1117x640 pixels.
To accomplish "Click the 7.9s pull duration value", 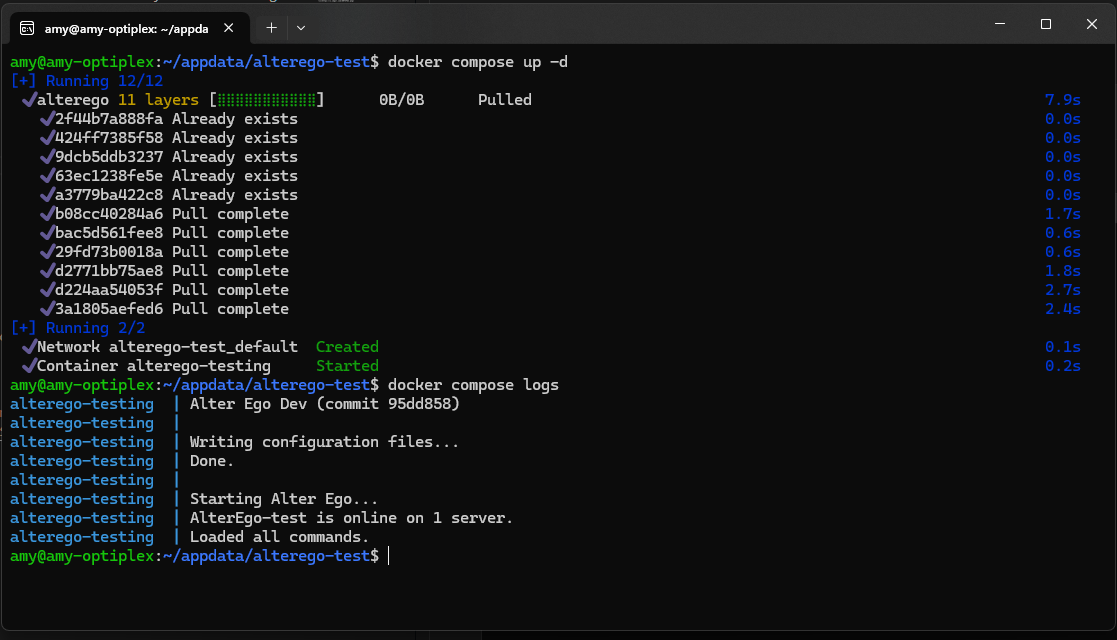I will [x=1062, y=100].
